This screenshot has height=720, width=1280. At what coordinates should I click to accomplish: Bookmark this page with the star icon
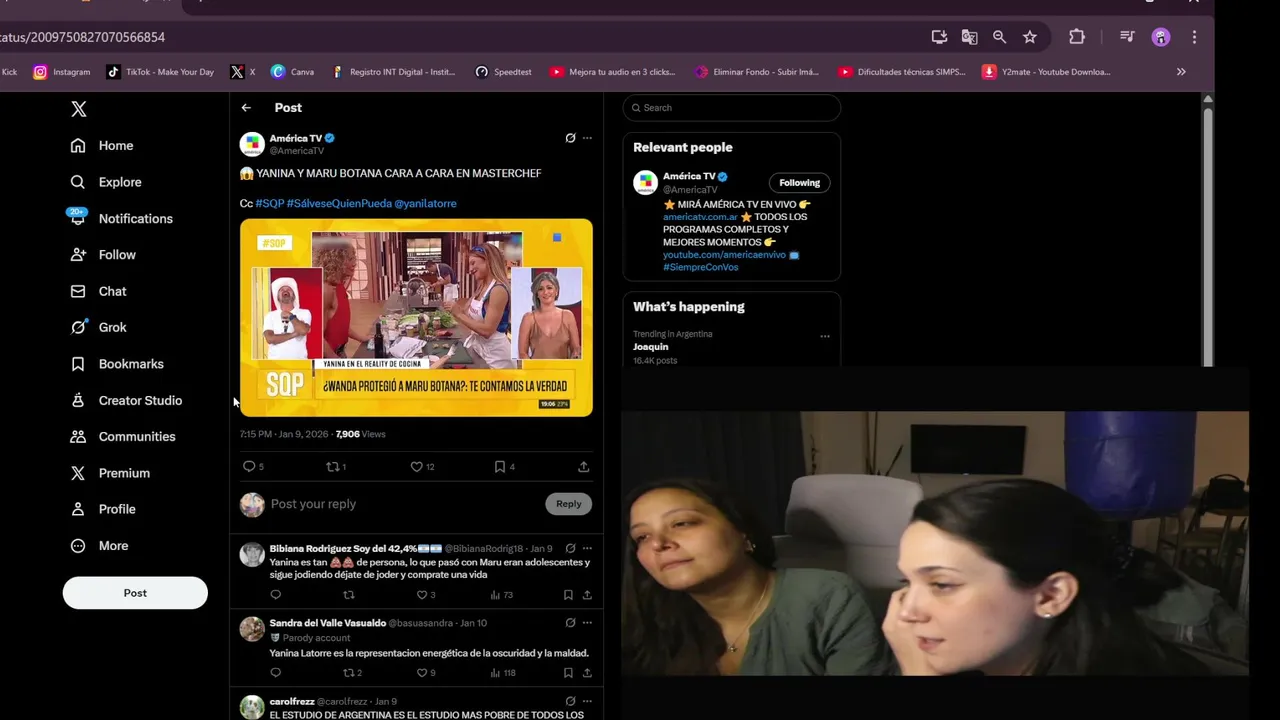[1029, 37]
